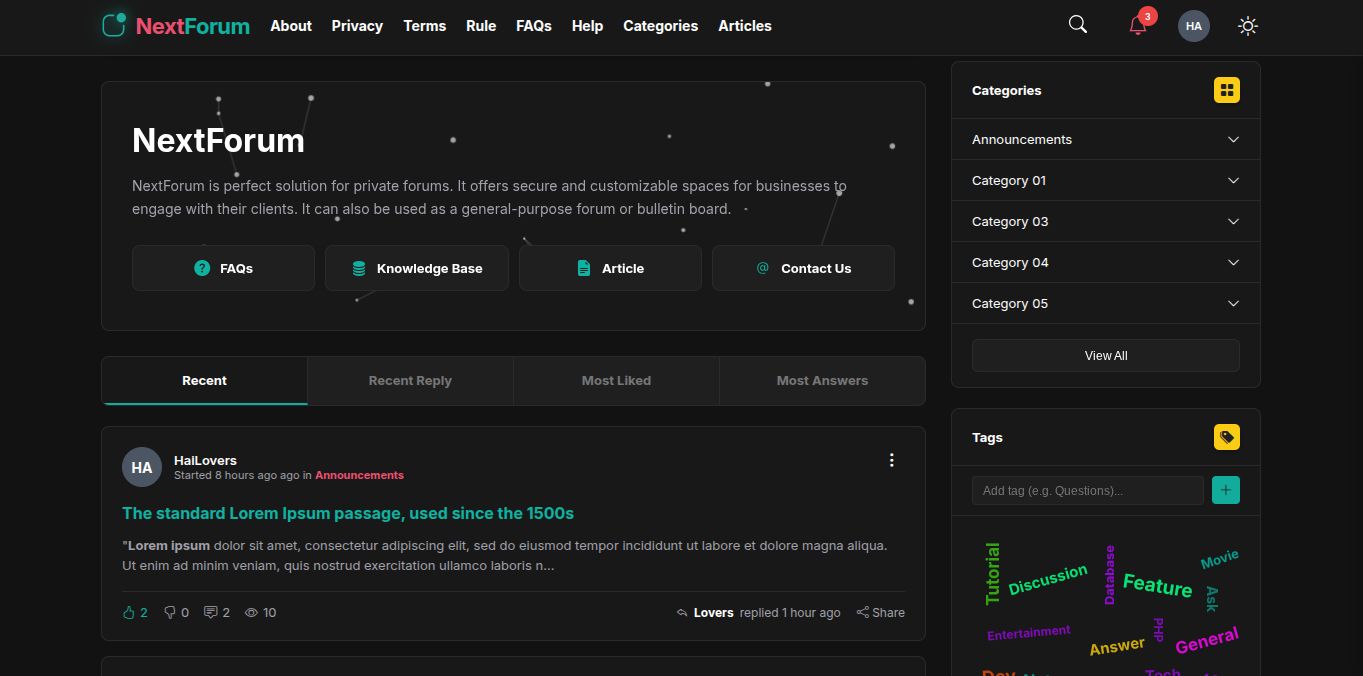Focus the Add tag input field
The width and height of the screenshot is (1363, 676).
point(1087,490)
